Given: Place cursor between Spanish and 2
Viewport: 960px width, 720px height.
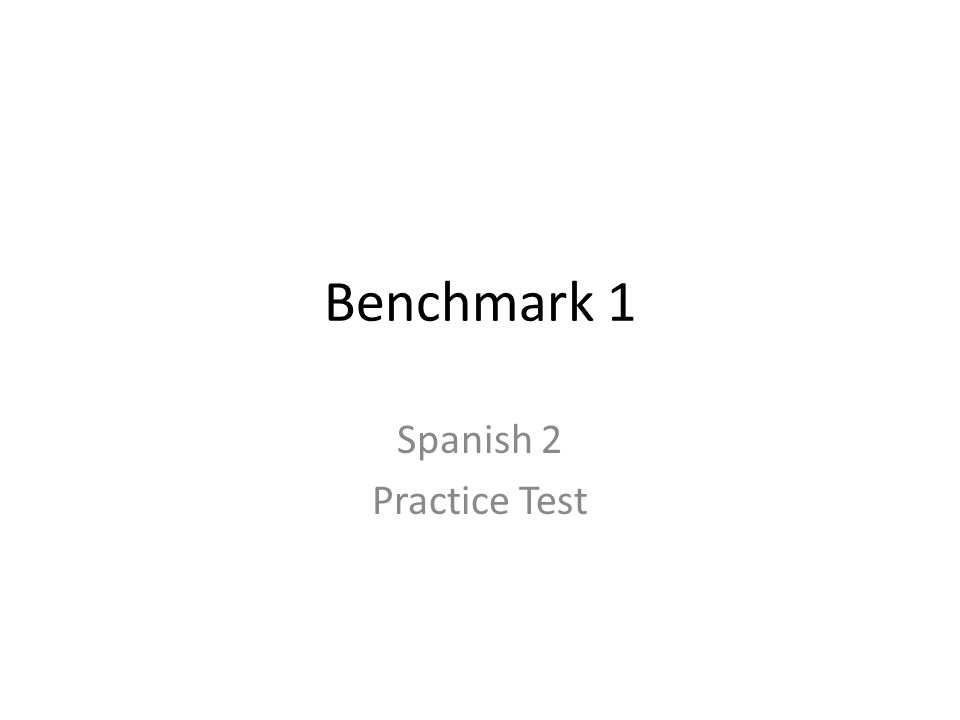Looking at the screenshot, I should [537, 441].
